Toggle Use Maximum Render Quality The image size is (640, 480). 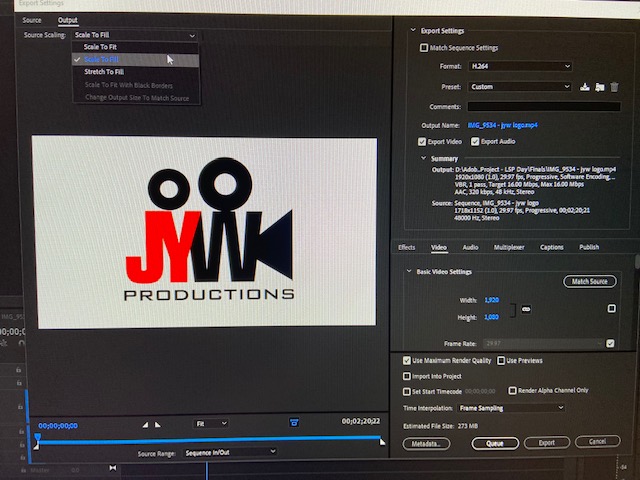407,360
